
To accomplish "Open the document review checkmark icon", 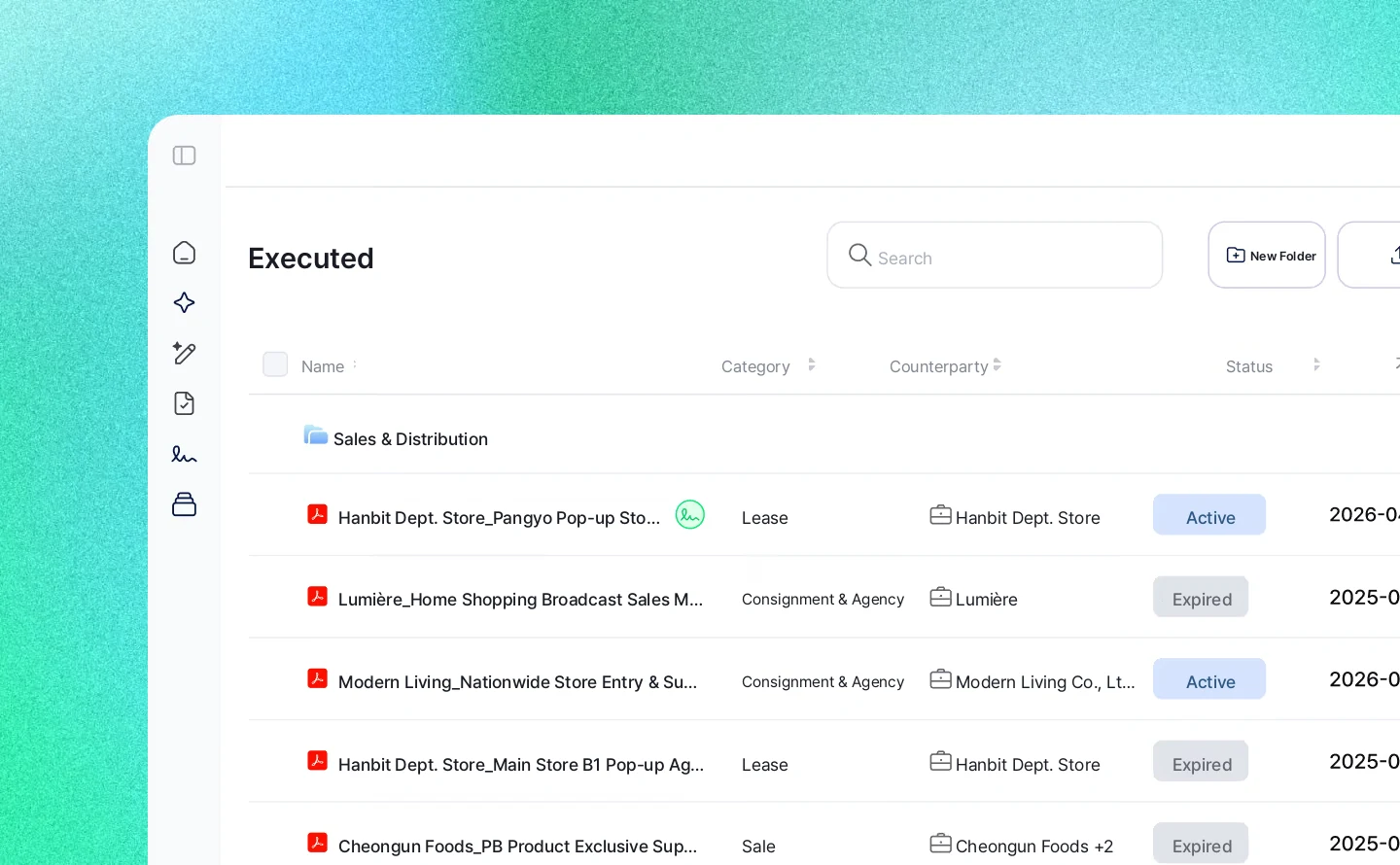I will pyautogui.click(x=184, y=403).
